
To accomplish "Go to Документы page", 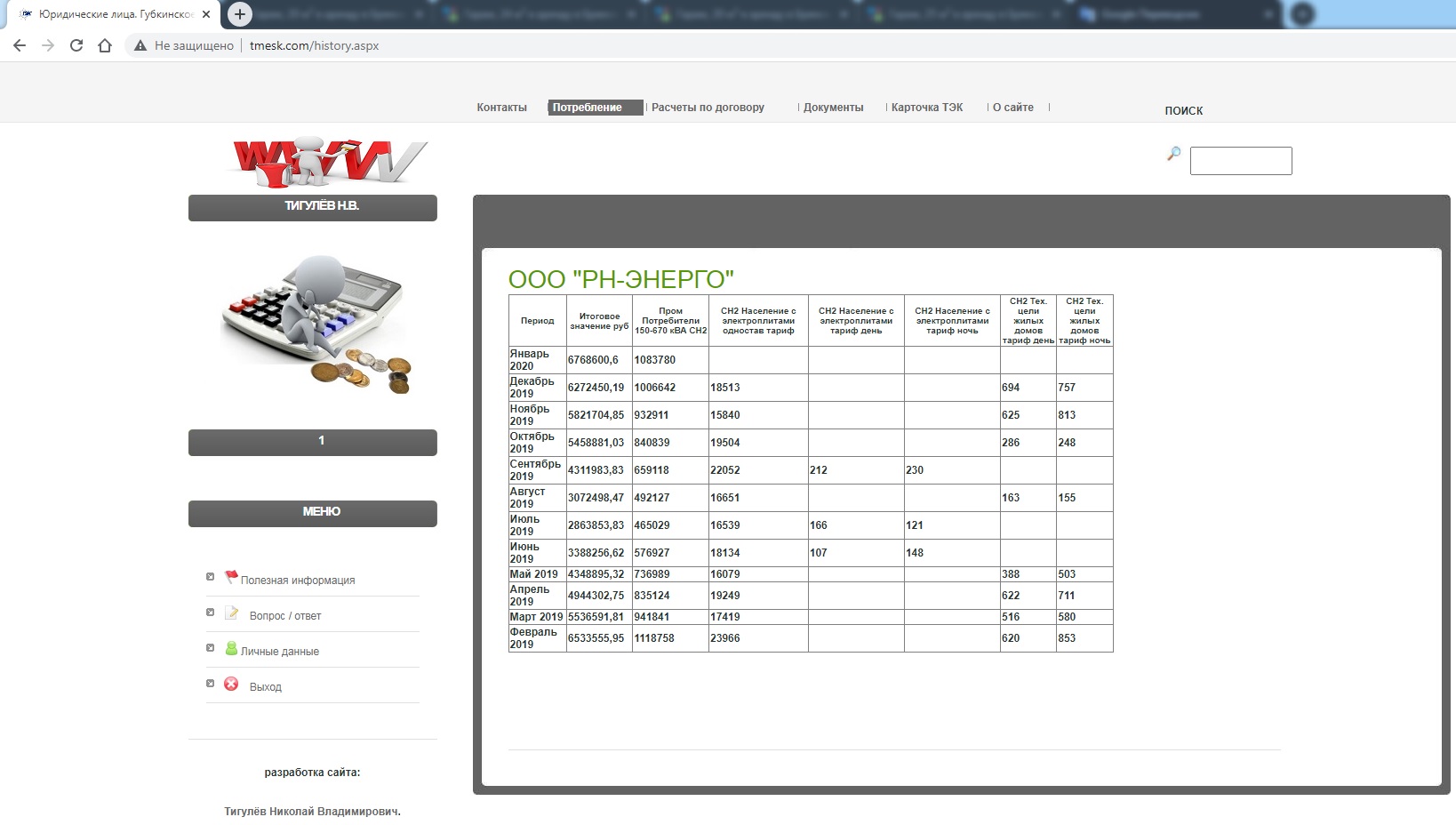I will click(x=833, y=108).
